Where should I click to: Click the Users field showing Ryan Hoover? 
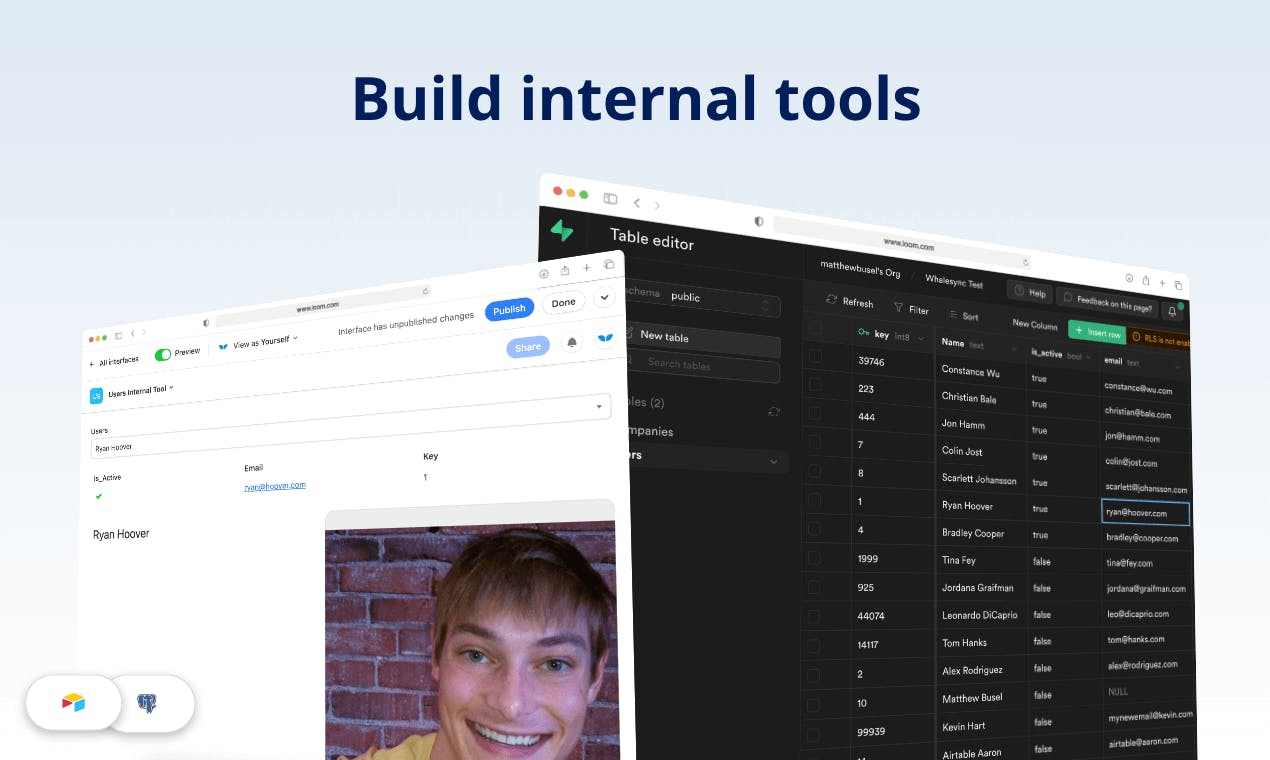[x=350, y=427]
